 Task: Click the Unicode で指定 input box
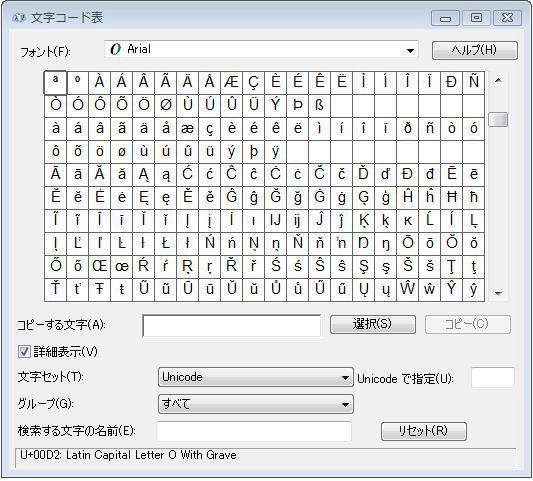493,377
